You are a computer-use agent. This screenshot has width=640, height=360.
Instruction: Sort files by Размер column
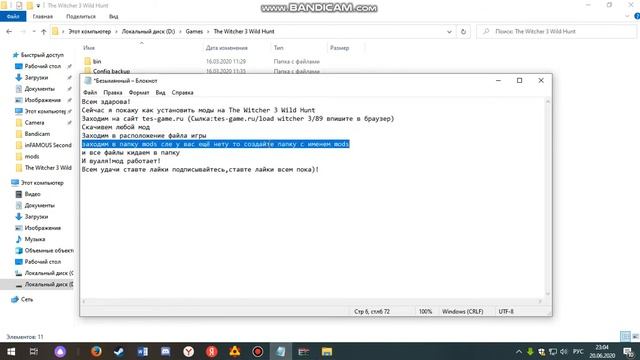coord(340,48)
